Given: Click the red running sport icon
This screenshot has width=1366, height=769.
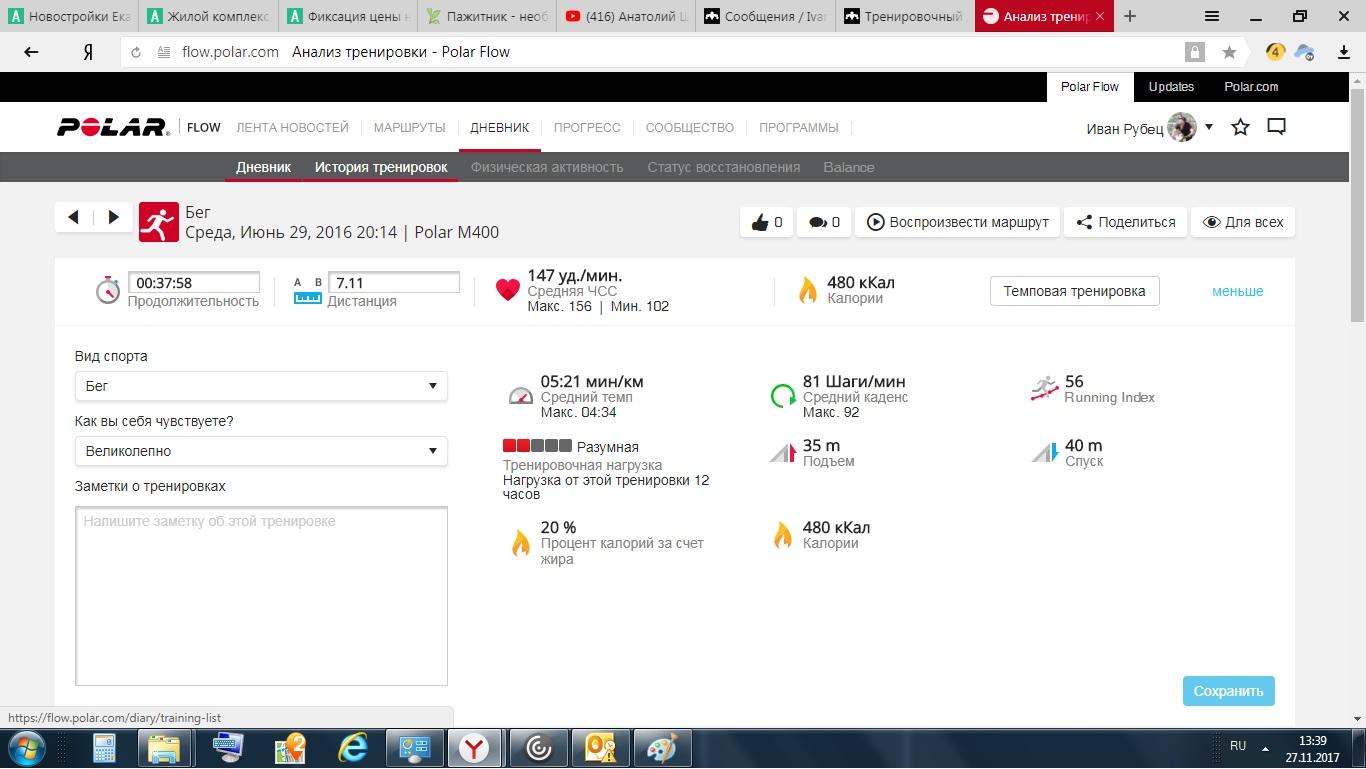Looking at the screenshot, I should 158,222.
